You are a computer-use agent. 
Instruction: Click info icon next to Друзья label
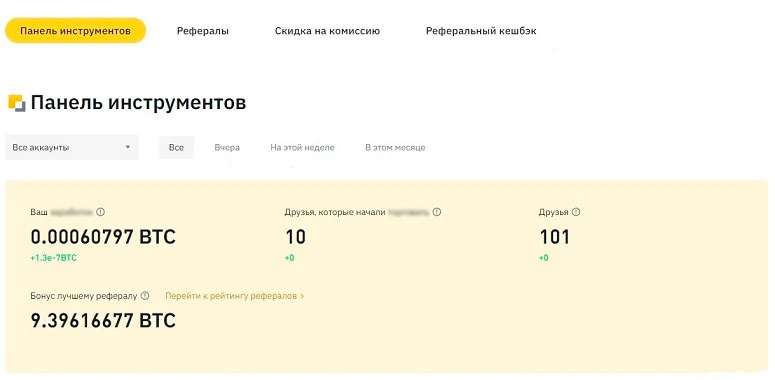[x=576, y=212]
